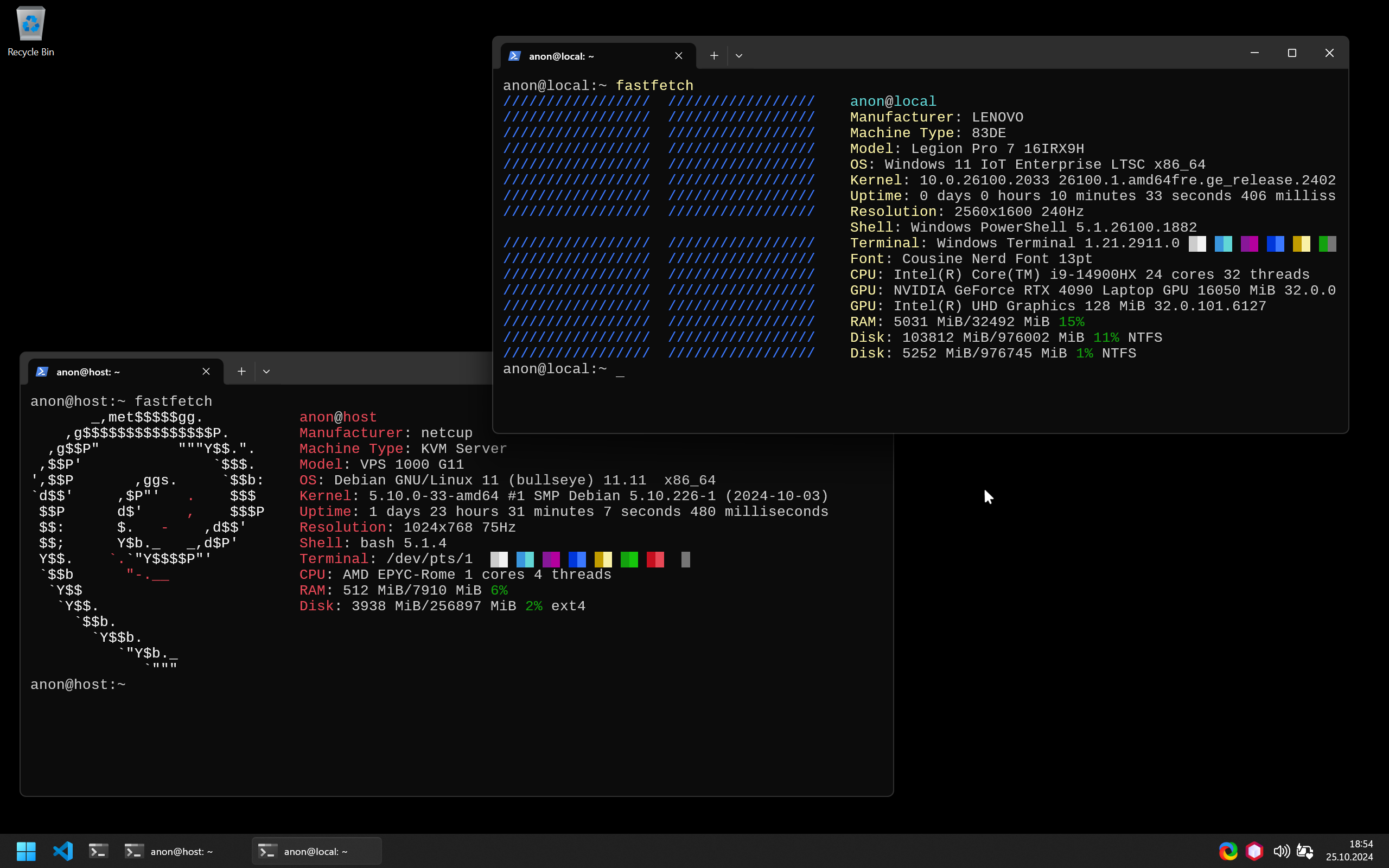The width and height of the screenshot is (1389, 868).
Task: Click the 'Manufacturer: netcup' line
Action: [x=386, y=433]
